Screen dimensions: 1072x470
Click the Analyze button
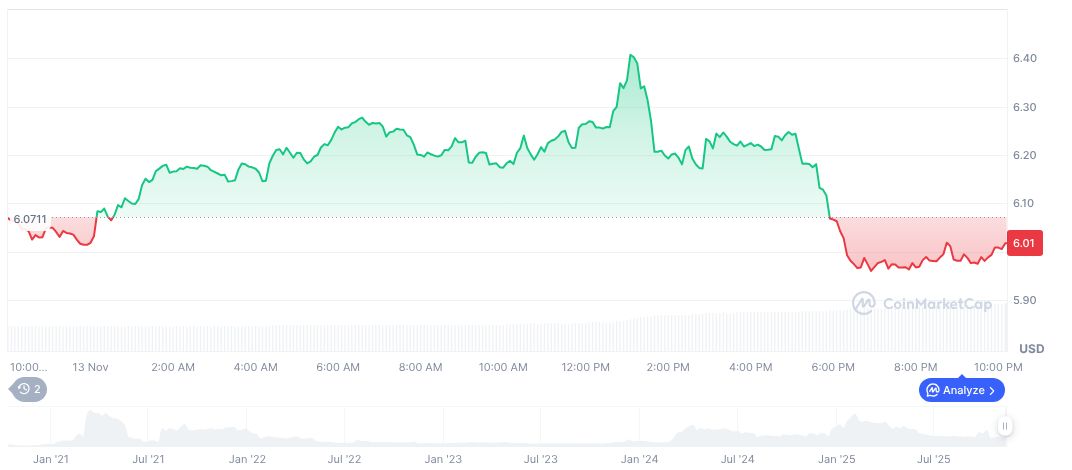(x=961, y=390)
